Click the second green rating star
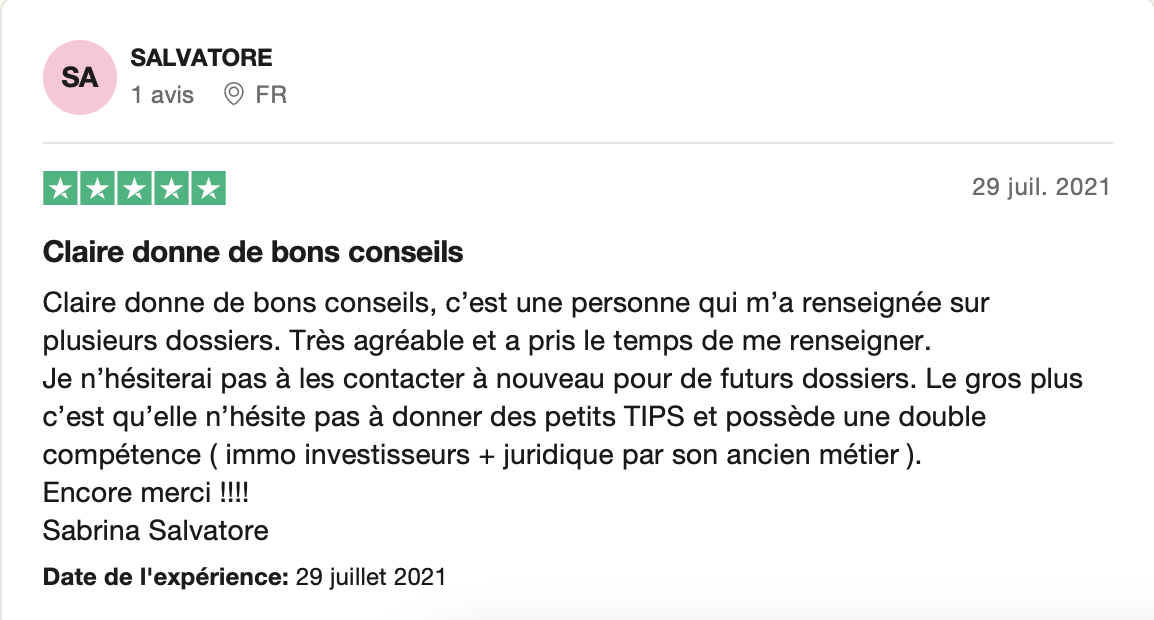The width and height of the screenshot is (1154, 620). click(98, 188)
